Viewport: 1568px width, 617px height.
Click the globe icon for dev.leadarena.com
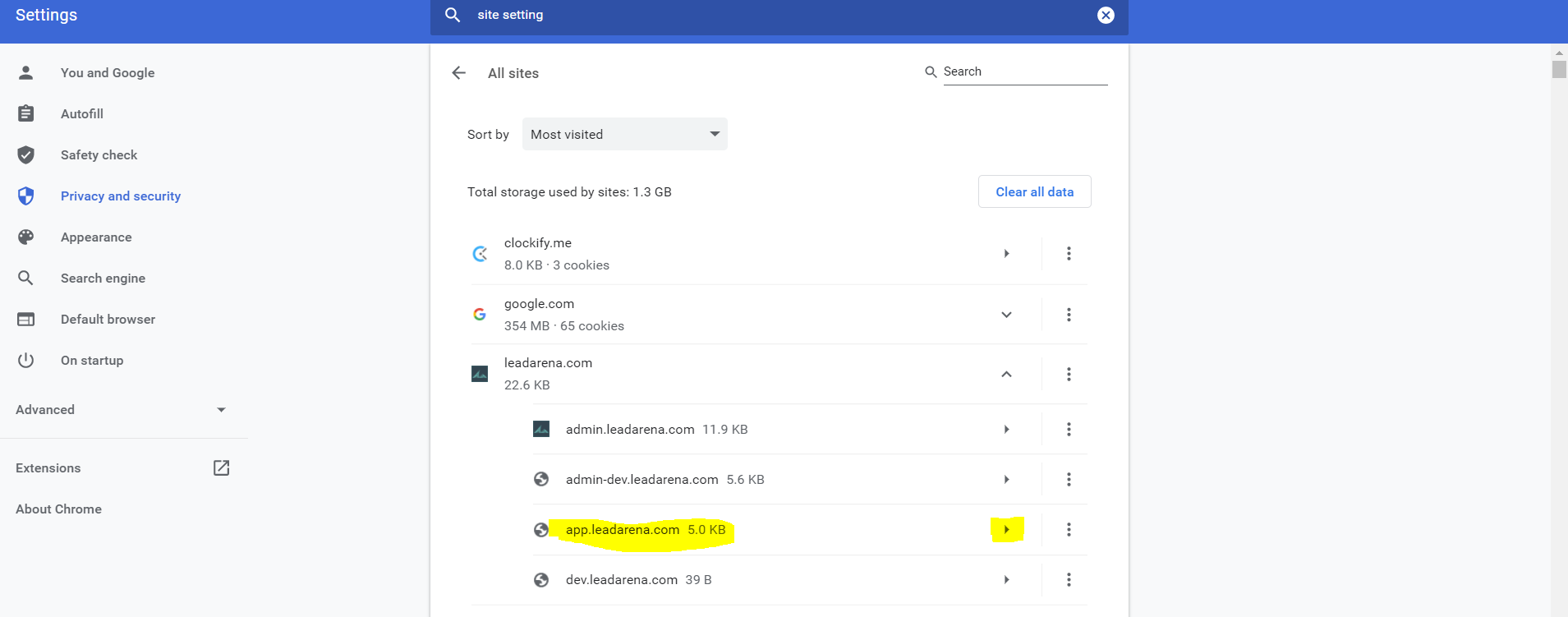541,580
